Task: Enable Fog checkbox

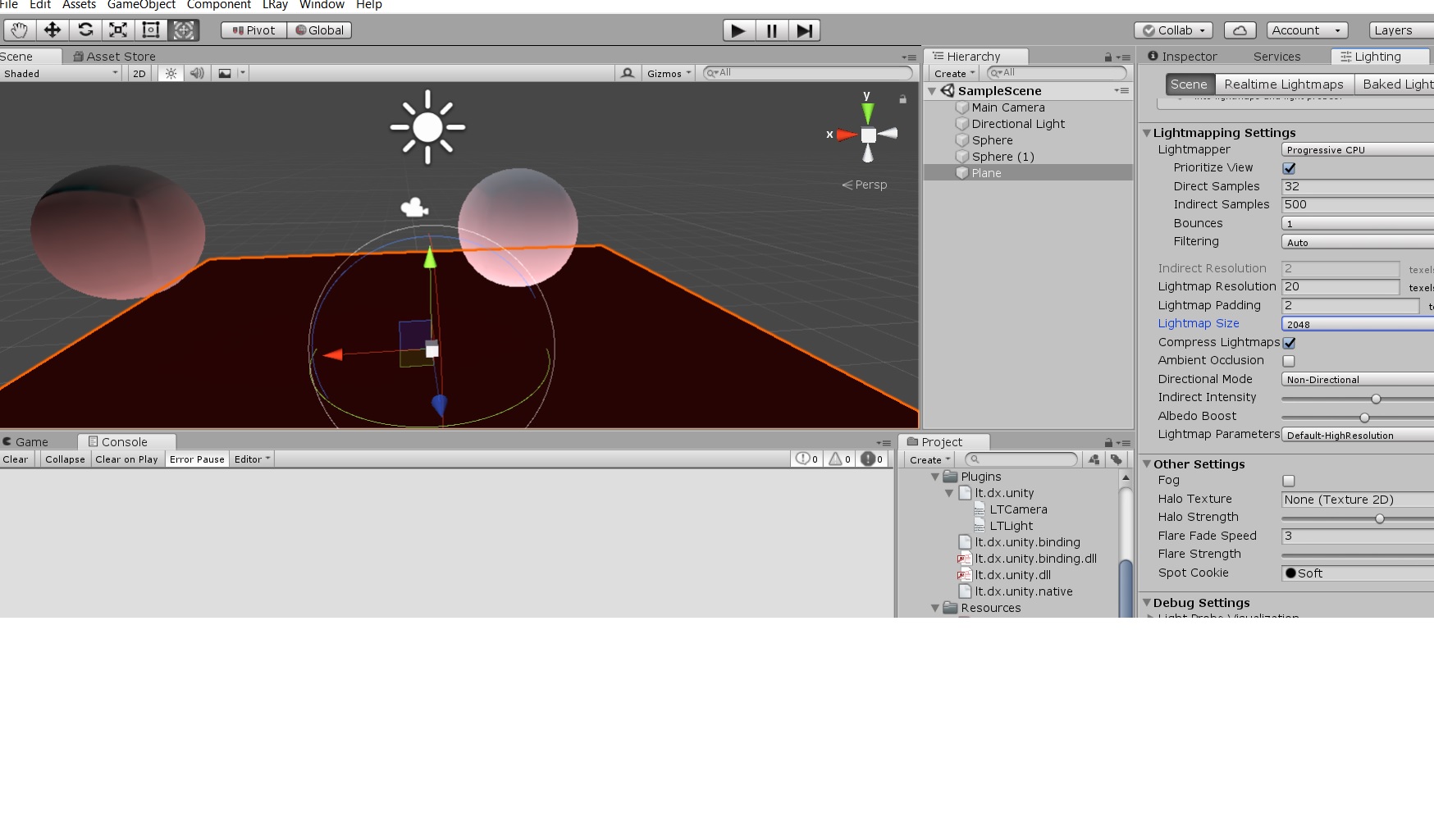Action: tap(1289, 481)
